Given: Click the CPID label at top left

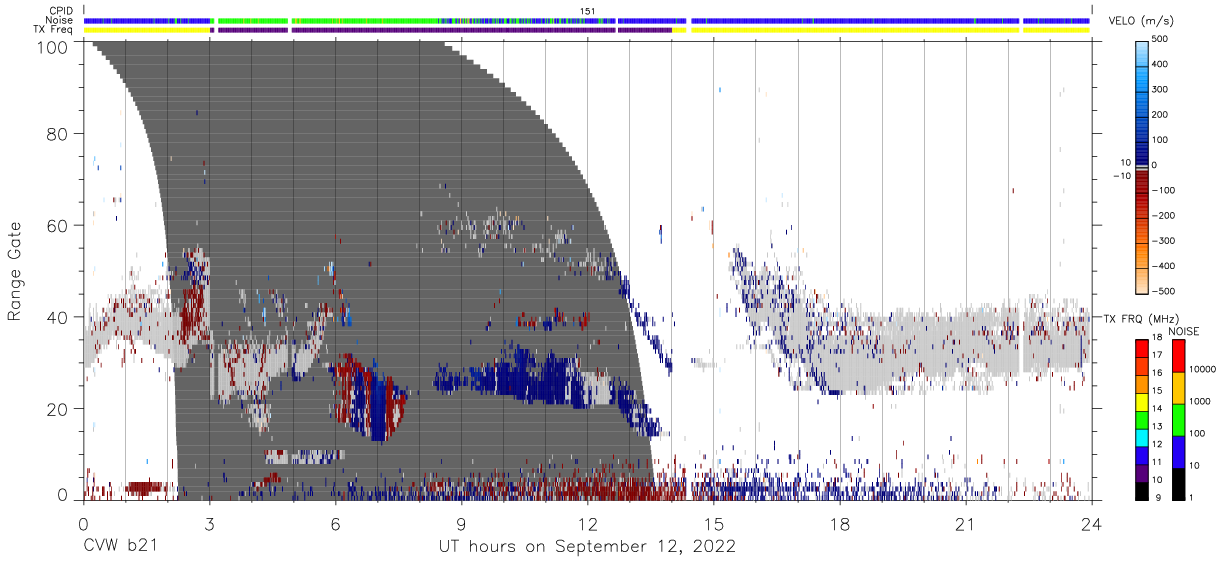Looking at the screenshot, I should [59, 11].
